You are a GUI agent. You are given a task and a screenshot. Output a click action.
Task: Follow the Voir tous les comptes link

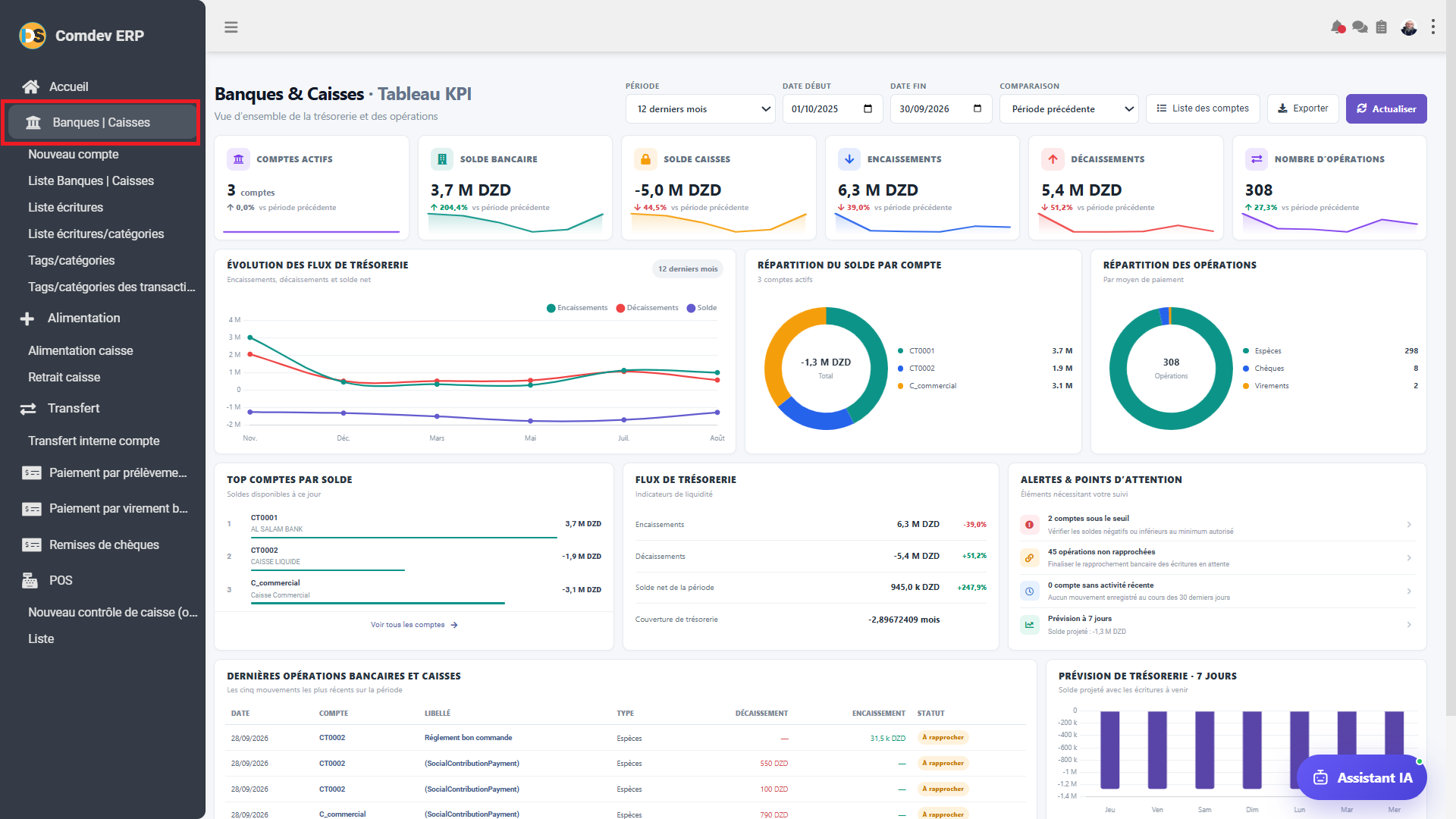click(414, 625)
